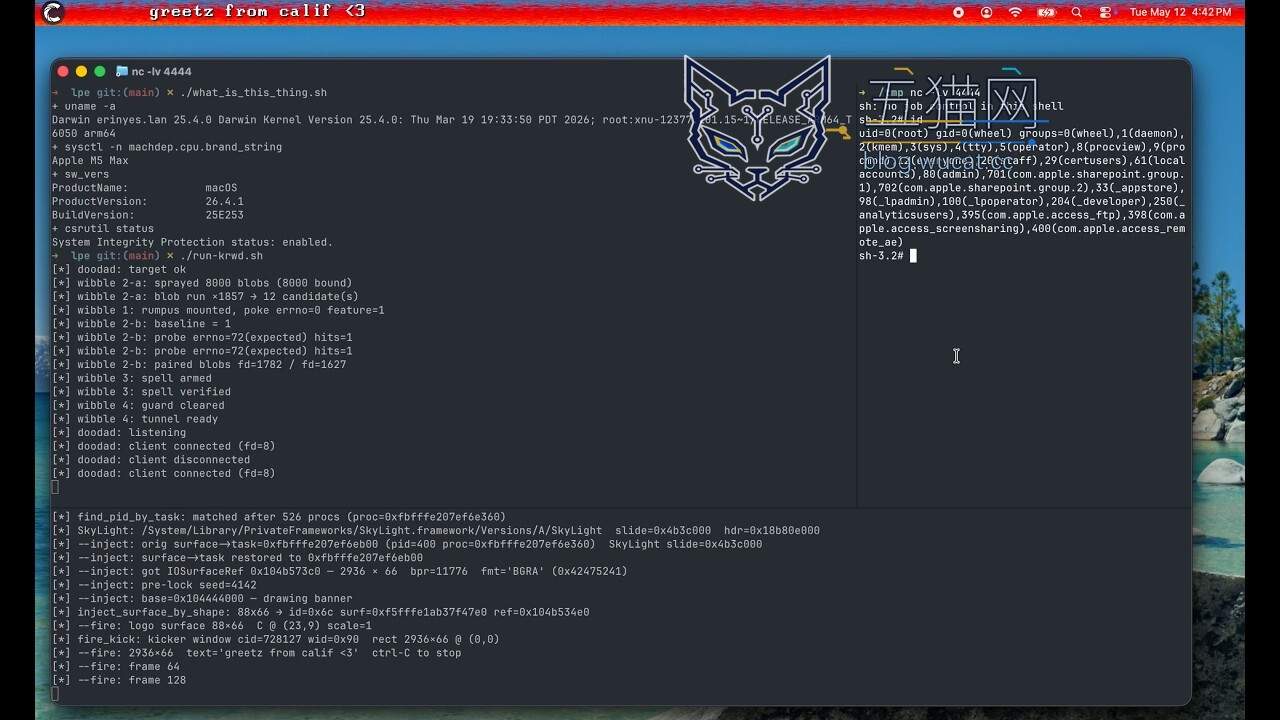Click the SkyLight.framework path line

pos(436,531)
